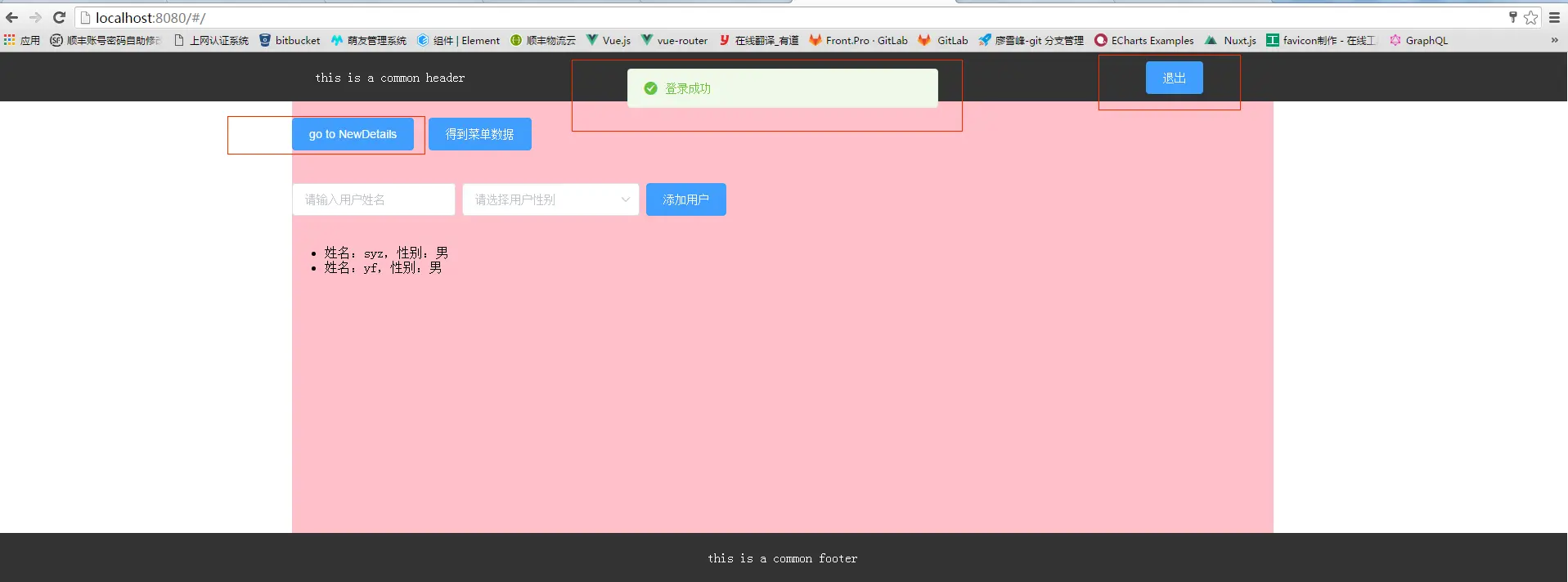1568x582 pixels.
Task: Bookmark this page with the star icon
Action: (1530, 17)
